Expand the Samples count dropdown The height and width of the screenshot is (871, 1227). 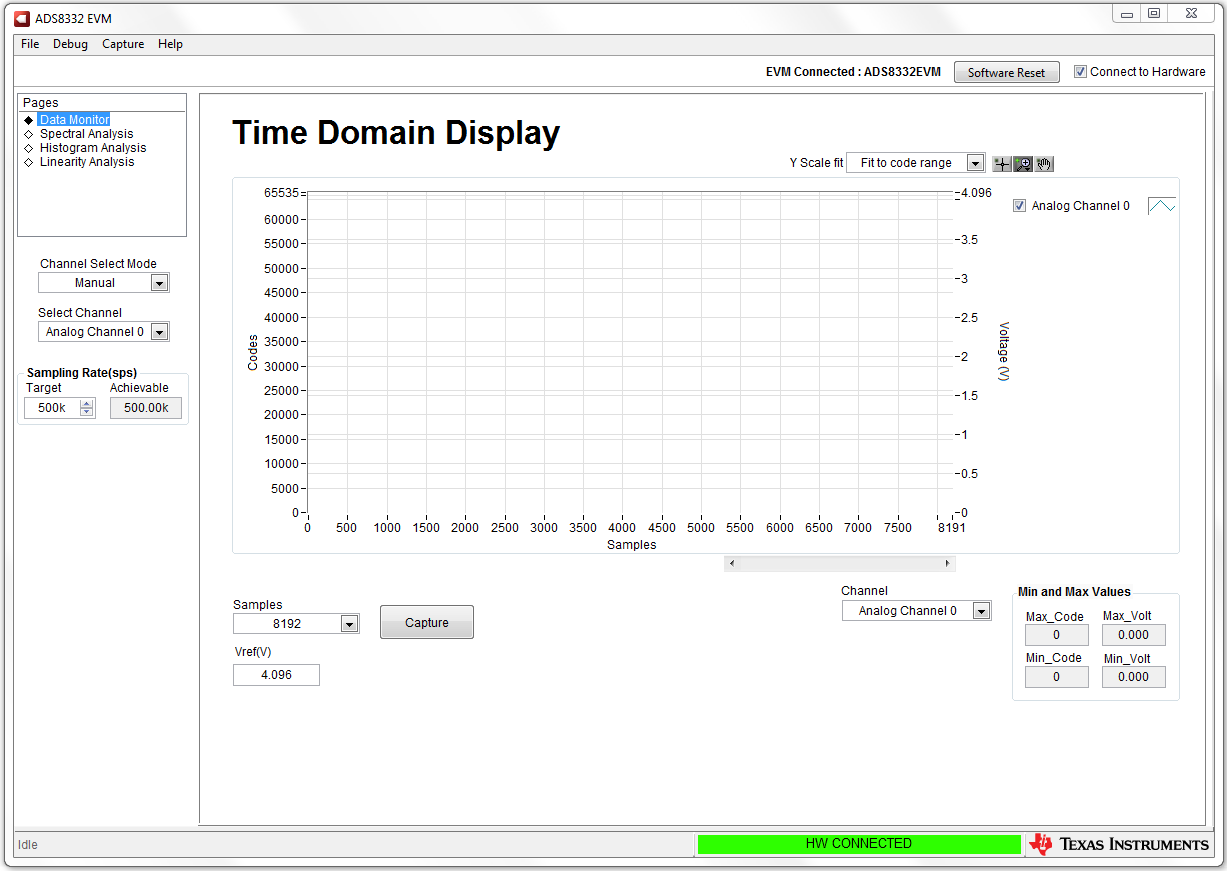tap(348, 624)
